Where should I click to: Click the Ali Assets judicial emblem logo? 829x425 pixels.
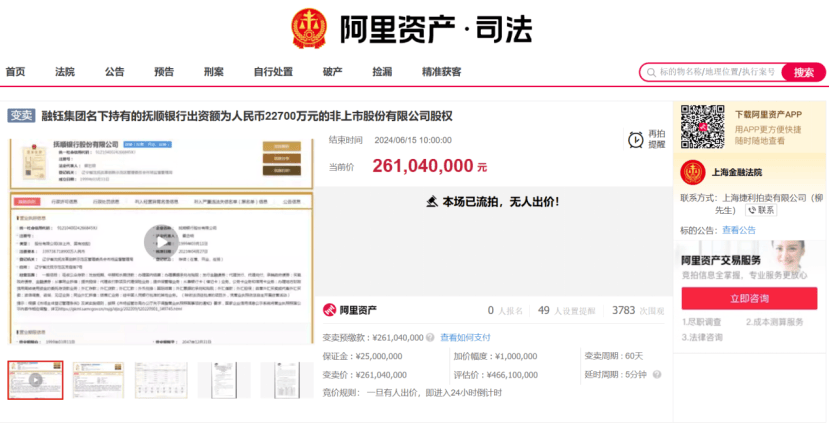(x=310, y=29)
